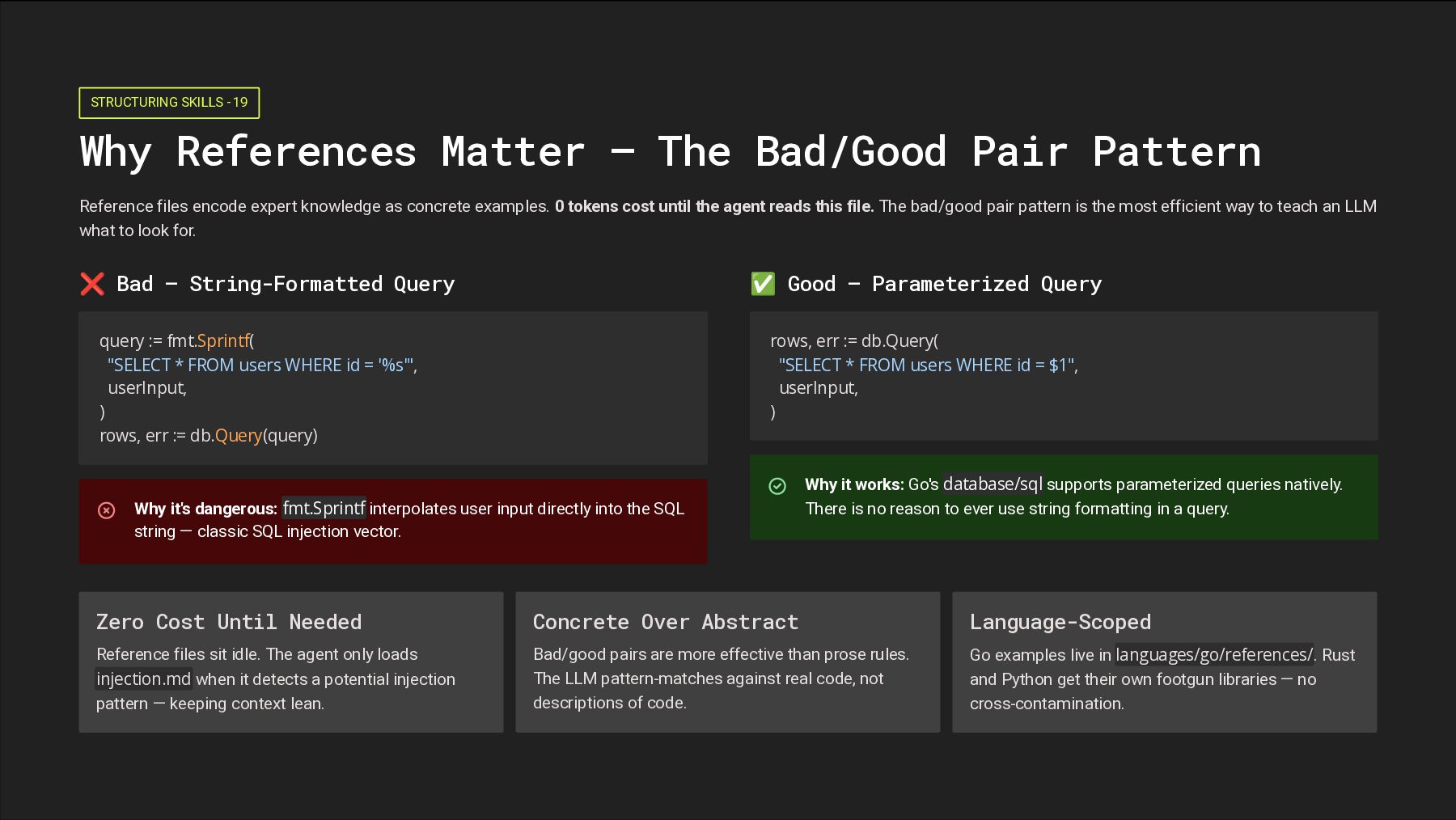Click the database/sql inline code in green box

point(993,484)
